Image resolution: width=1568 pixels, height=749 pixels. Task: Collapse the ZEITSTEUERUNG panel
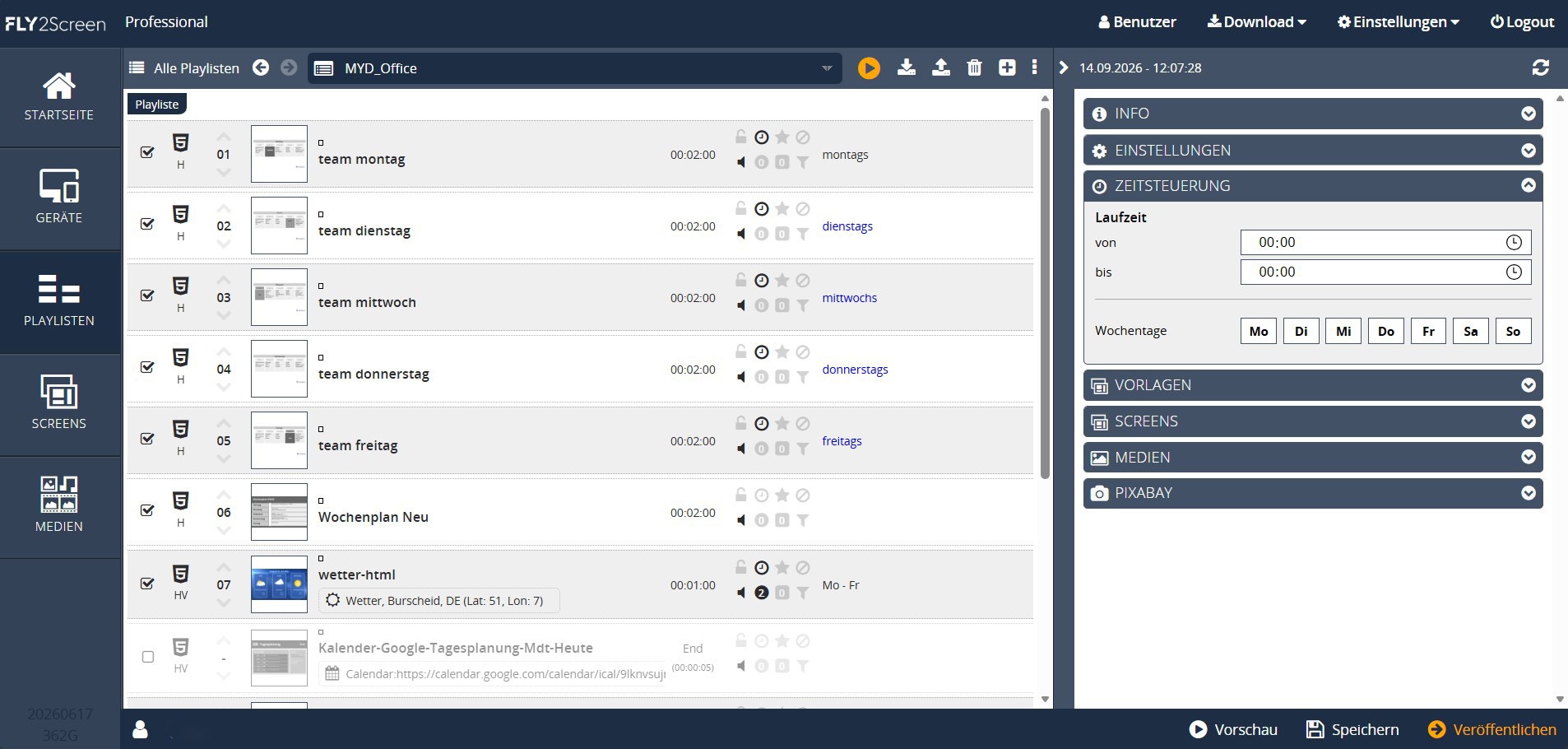pos(1313,186)
